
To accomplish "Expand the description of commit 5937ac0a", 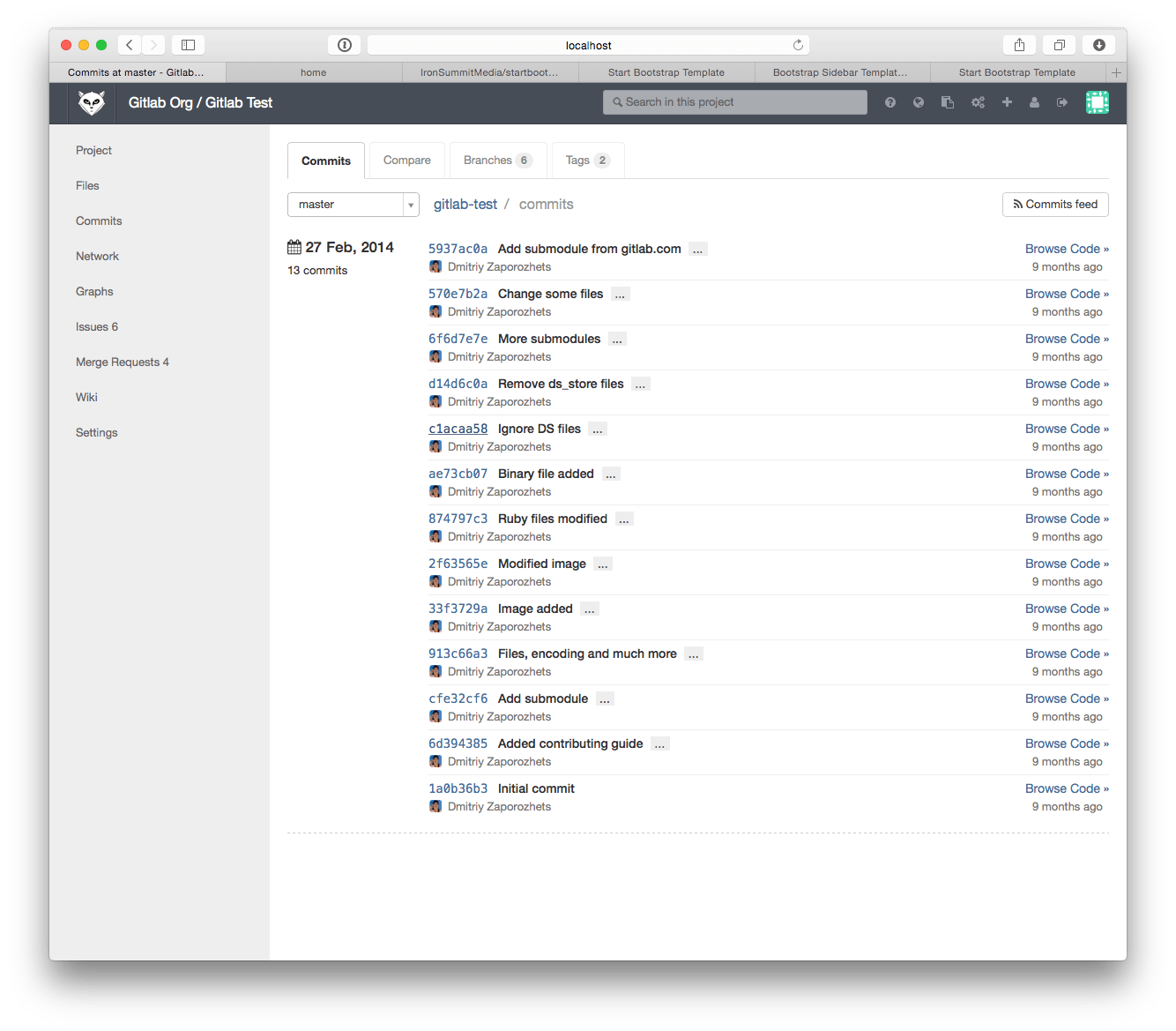I will pos(697,250).
